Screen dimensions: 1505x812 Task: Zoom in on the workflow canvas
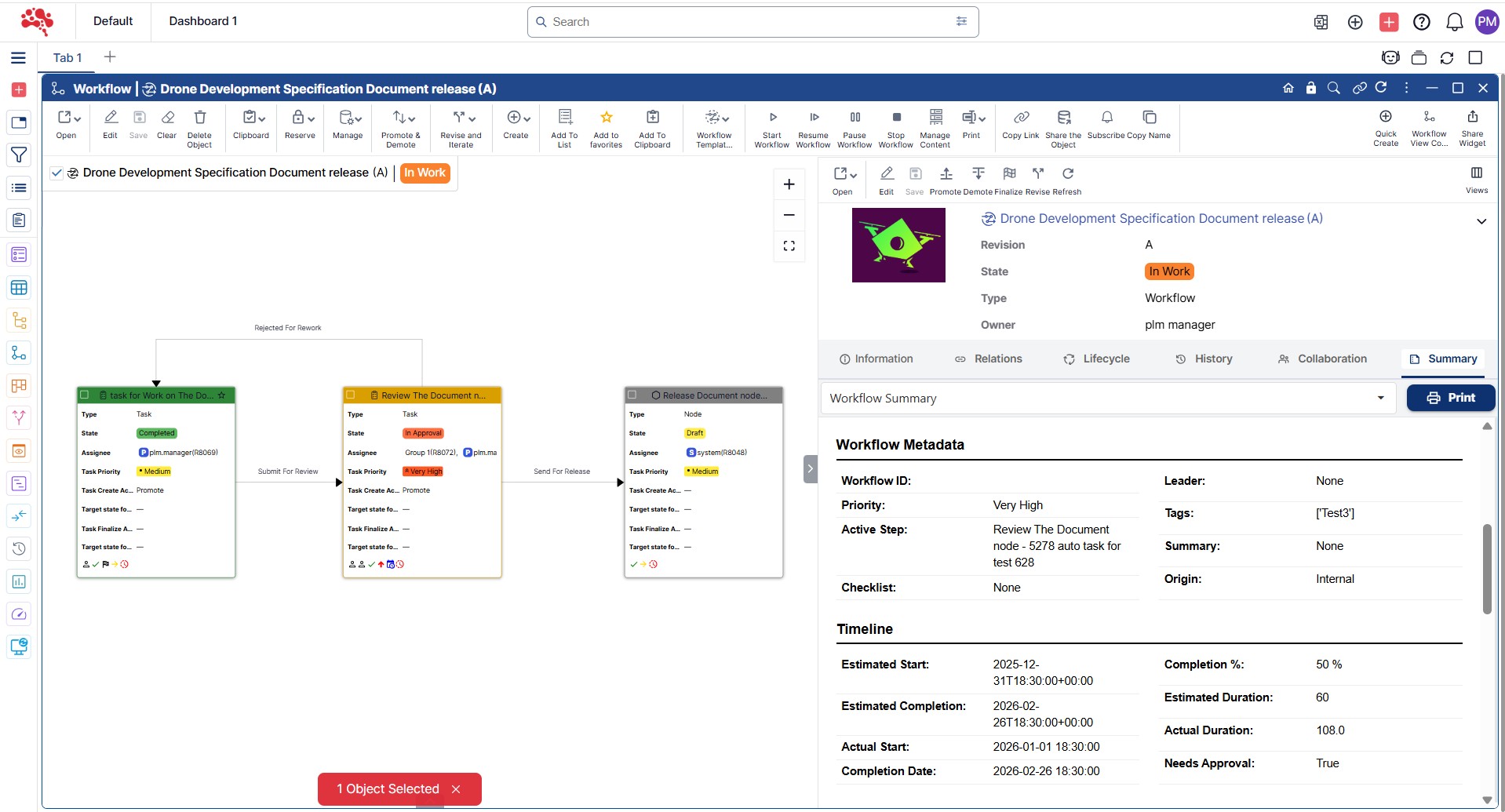[789, 184]
